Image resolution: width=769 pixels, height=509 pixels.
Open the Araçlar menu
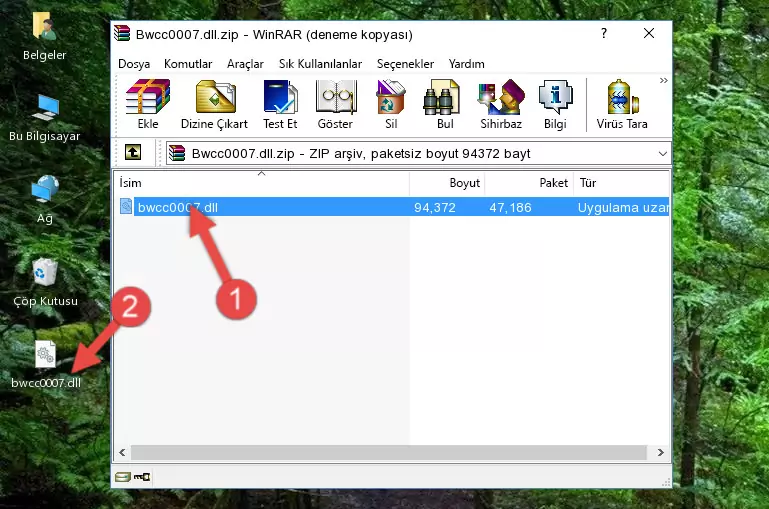[x=245, y=64]
